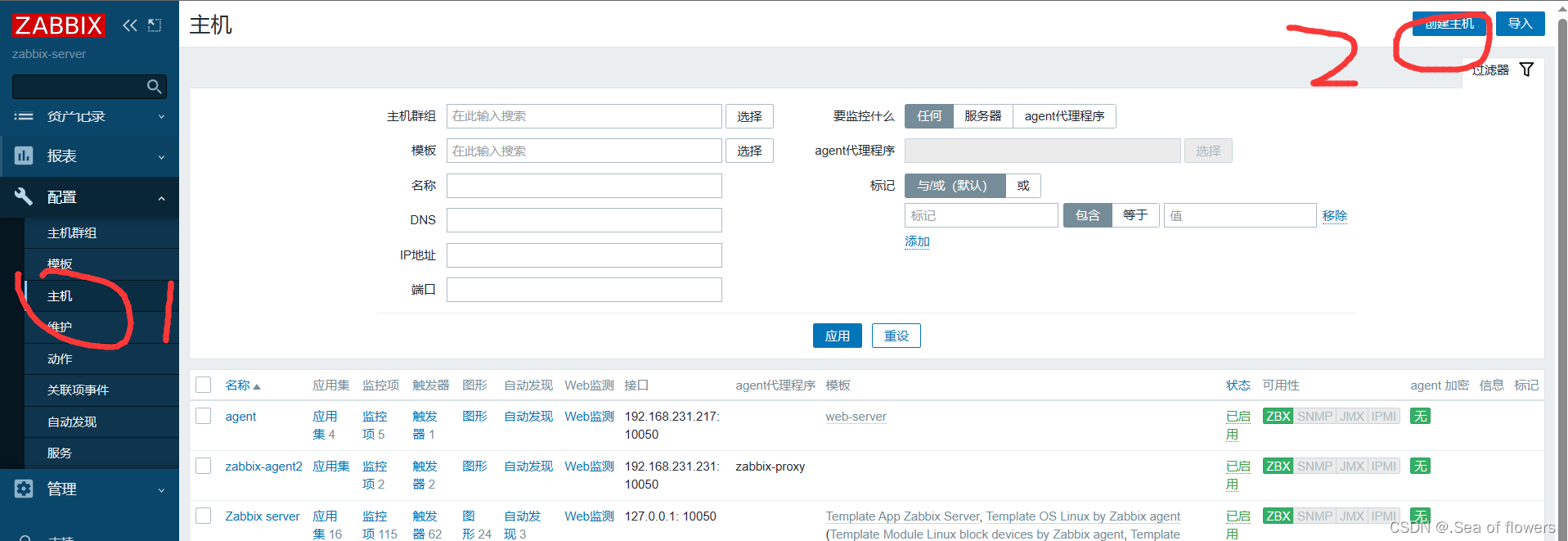
Task: Expand the 报表 menu chevron
Action: point(161,157)
